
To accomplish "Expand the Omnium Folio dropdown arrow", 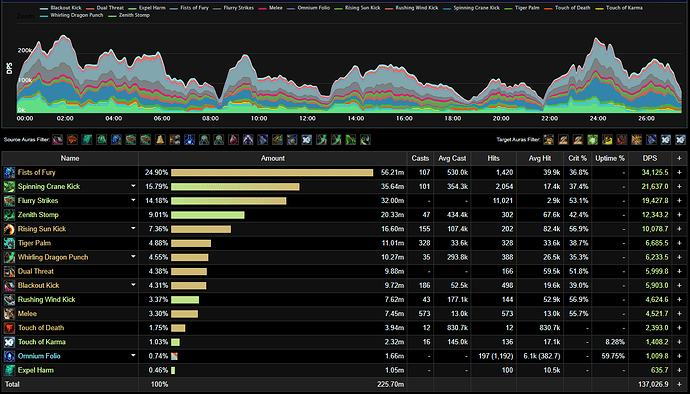I will [x=133, y=355].
